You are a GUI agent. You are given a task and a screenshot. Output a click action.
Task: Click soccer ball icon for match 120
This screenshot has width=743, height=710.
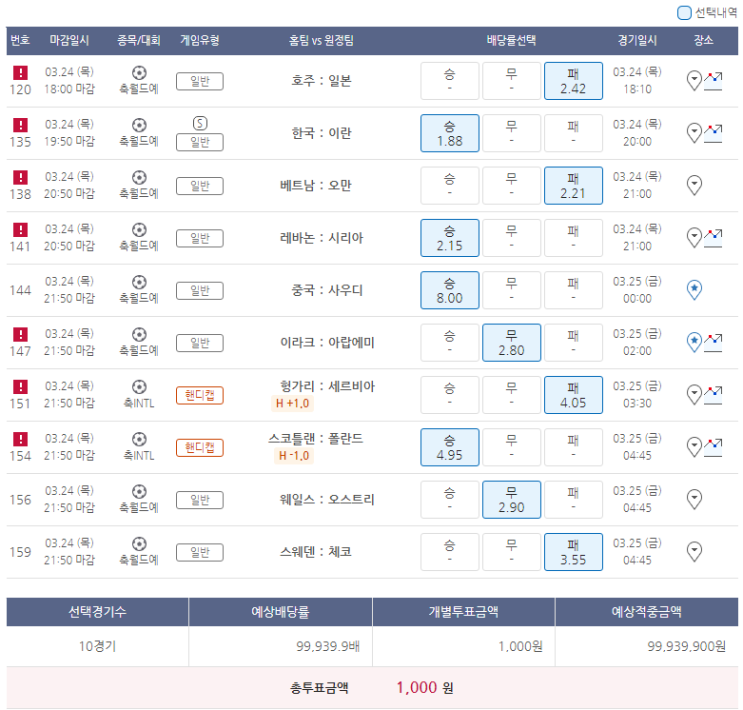coord(139,73)
